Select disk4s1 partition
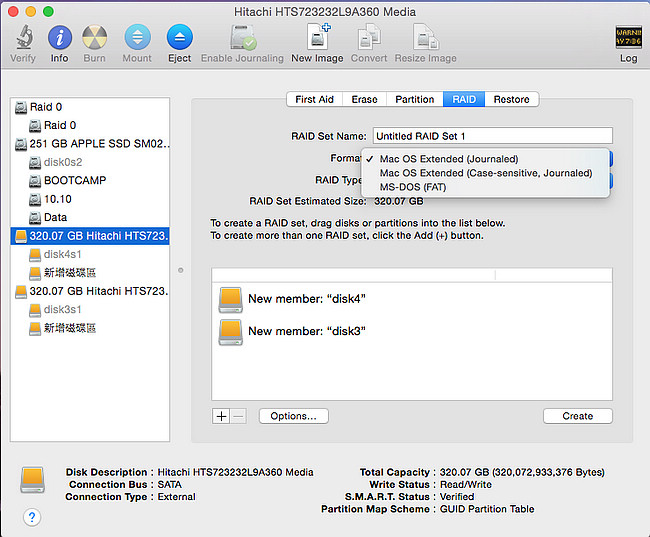650x537 pixels. click(90, 254)
